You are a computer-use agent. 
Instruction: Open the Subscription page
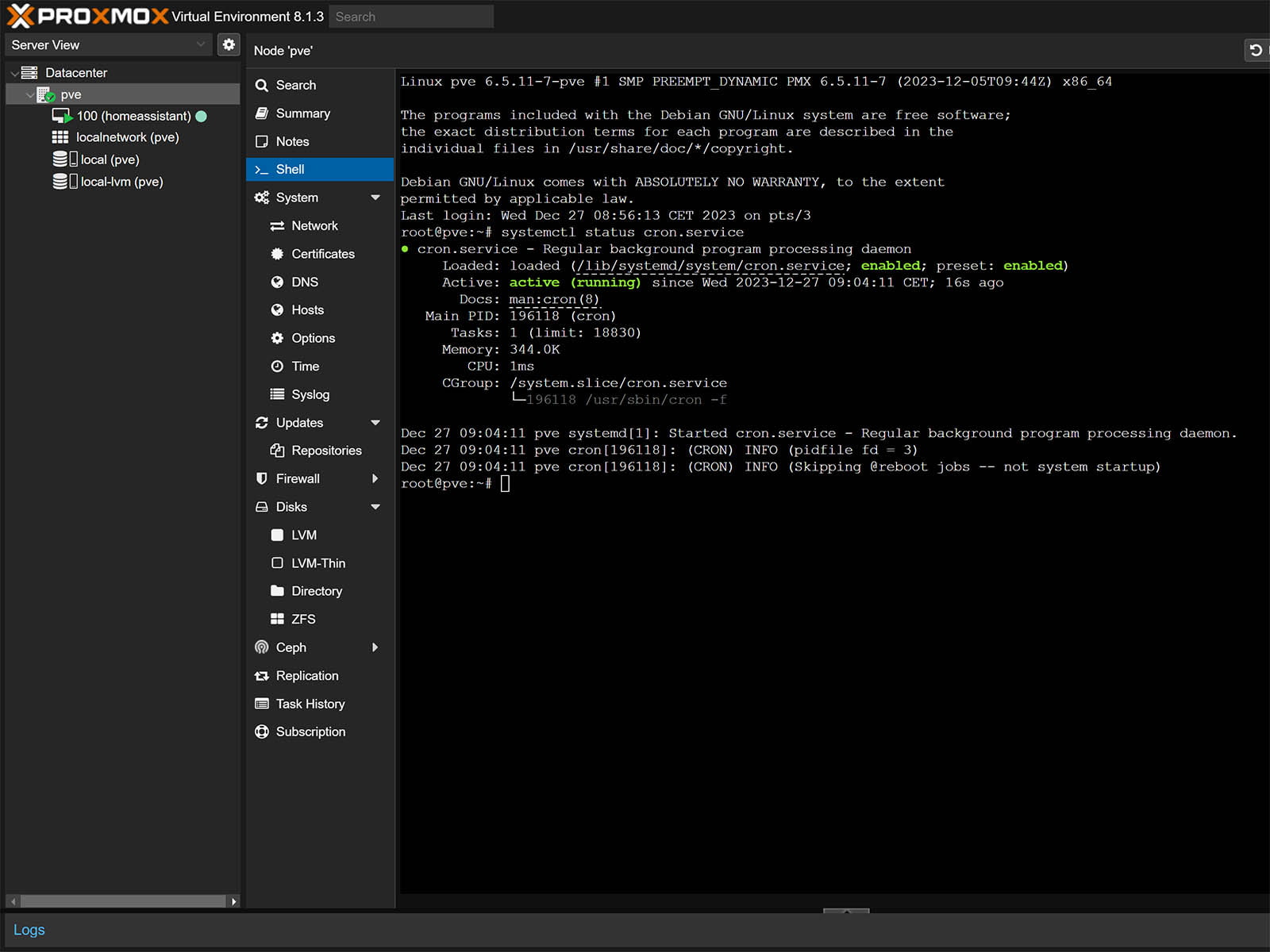coord(310,731)
